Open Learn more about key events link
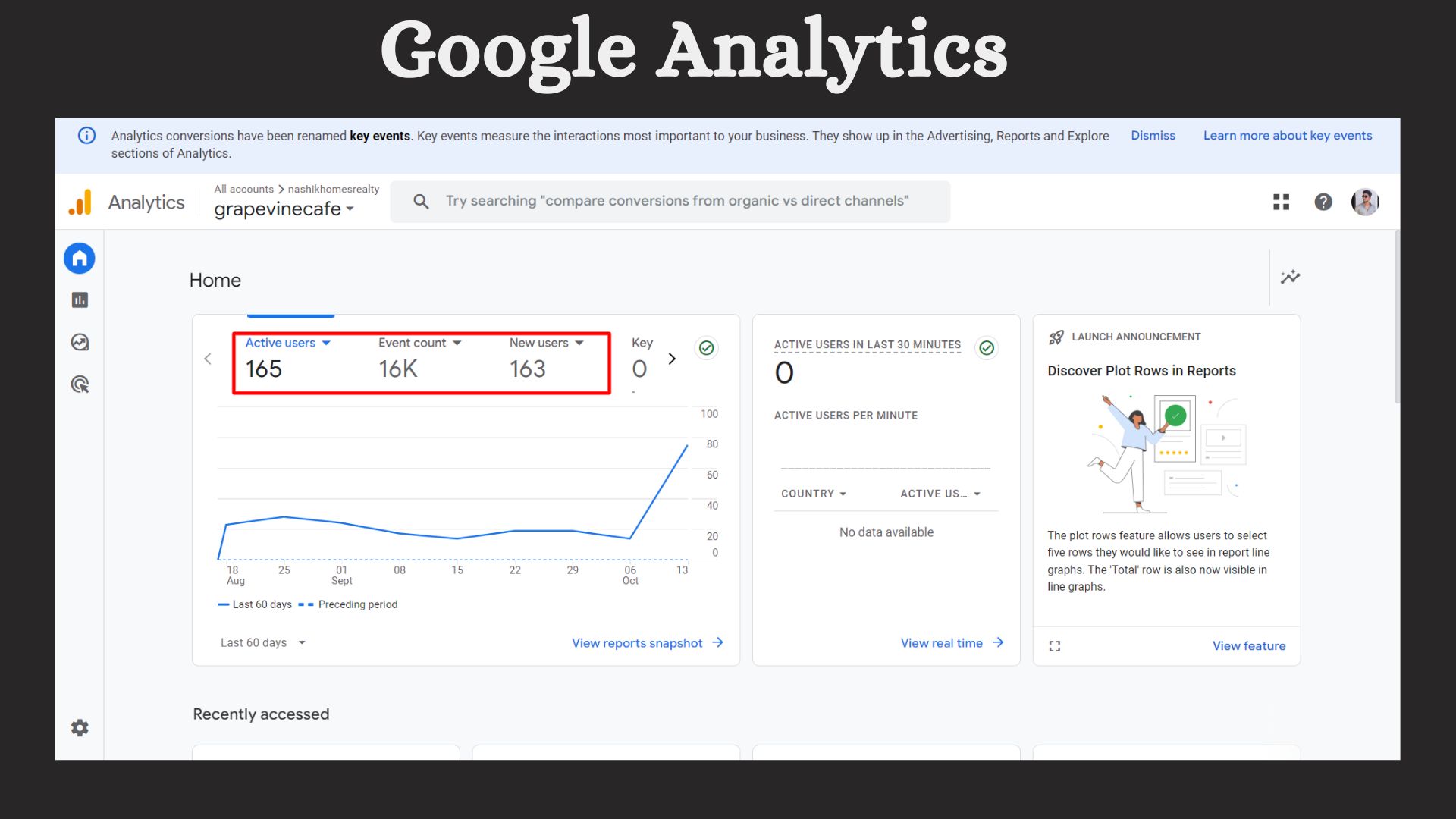 (1288, 136)
